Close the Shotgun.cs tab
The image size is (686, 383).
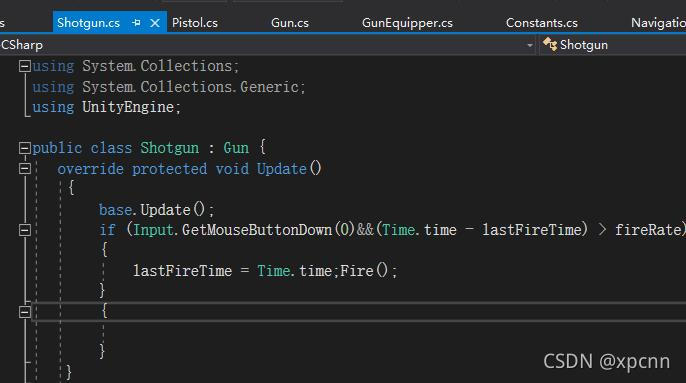click(x=155, y=23)
